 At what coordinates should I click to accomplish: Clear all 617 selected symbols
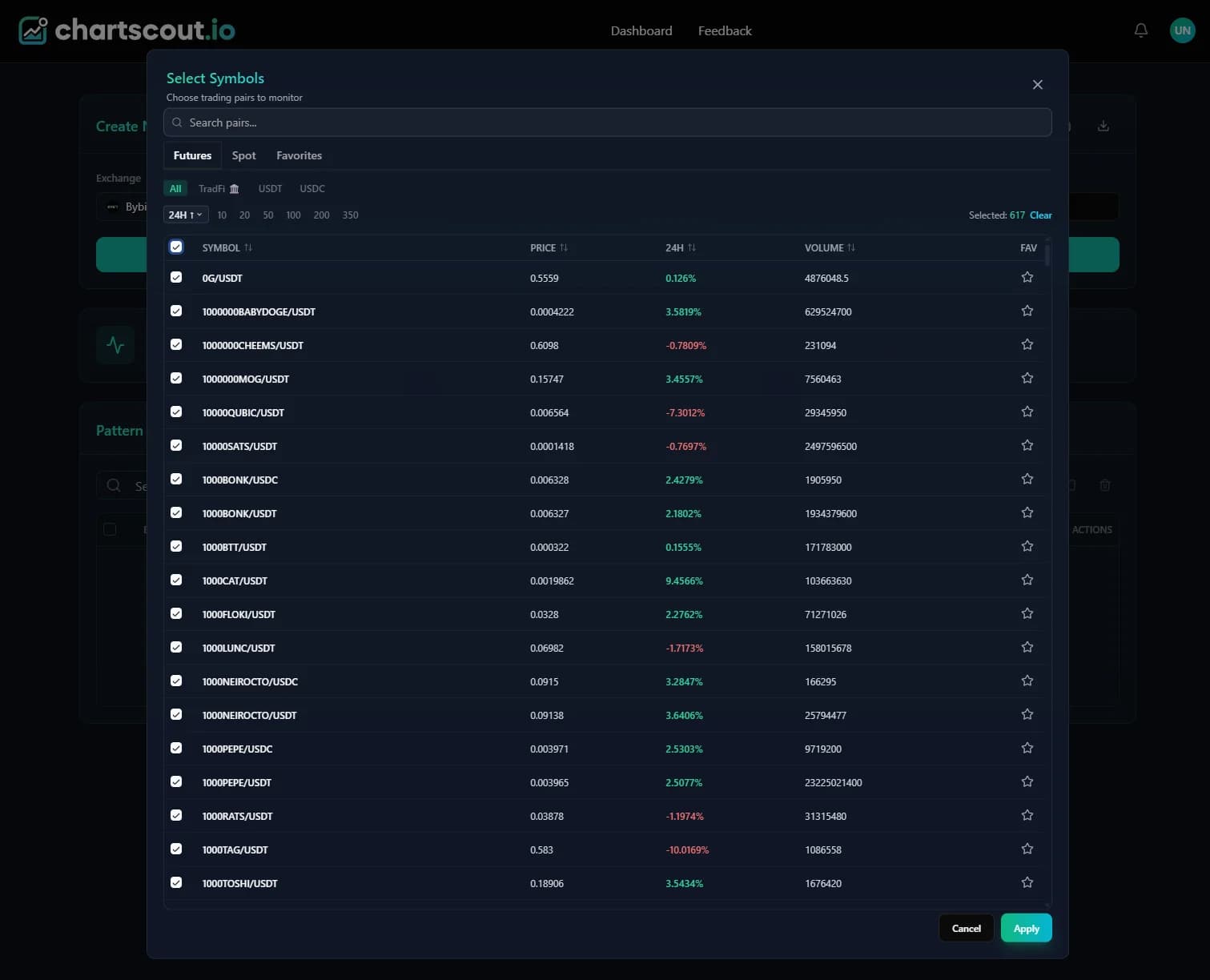1040,215
